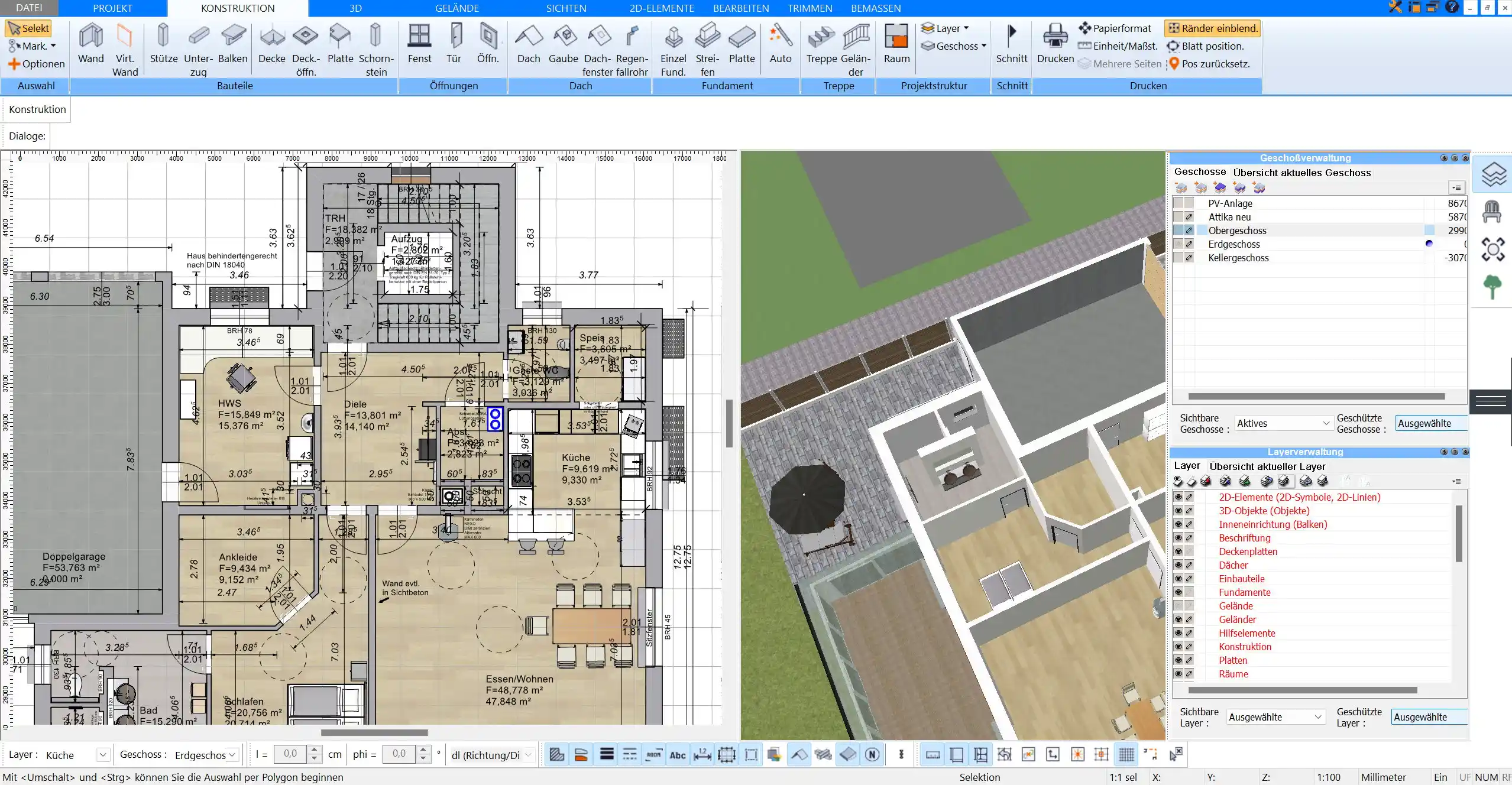This screenshot has width=1512, height=785.
Task: Toggle eye icon for Beschriftung layer
Action: coord(1178,538)
